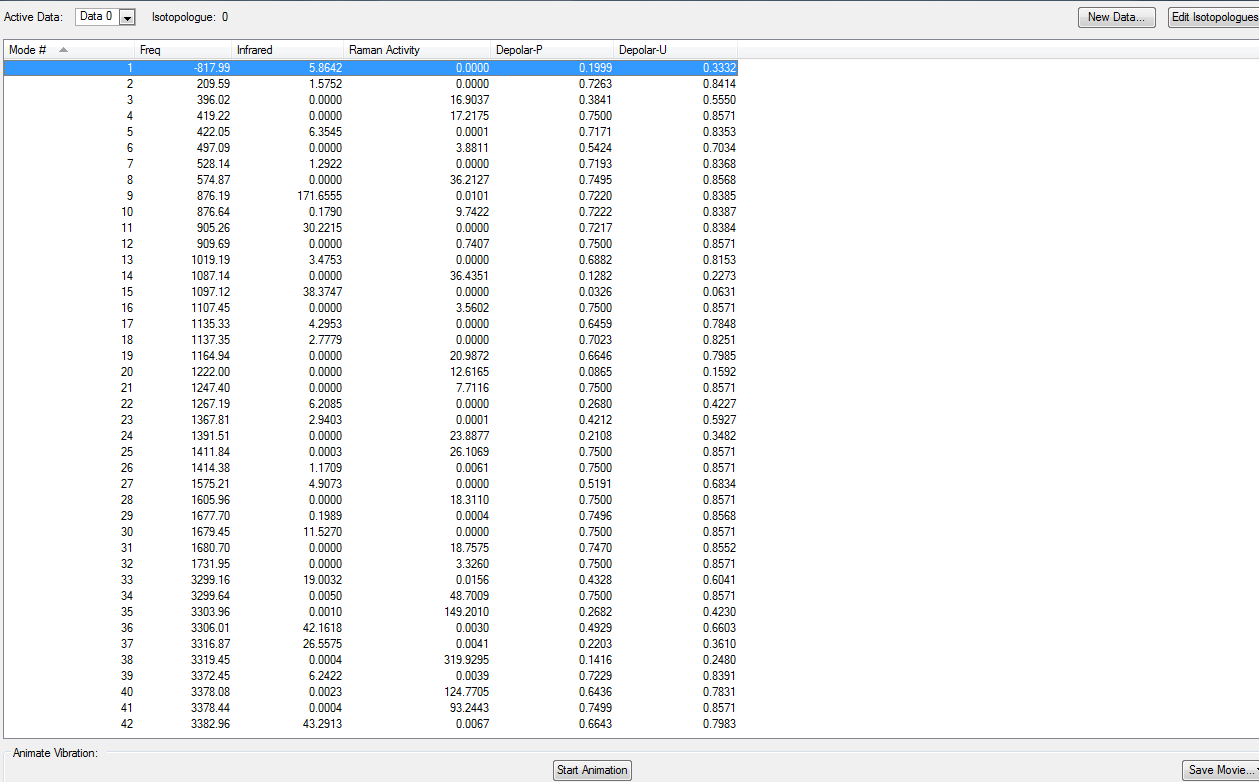This screenshot has height=782, width=1259.
Task: Select the row with frequency 1411.84
Action: pyautogui.click(x=371, y=452)
